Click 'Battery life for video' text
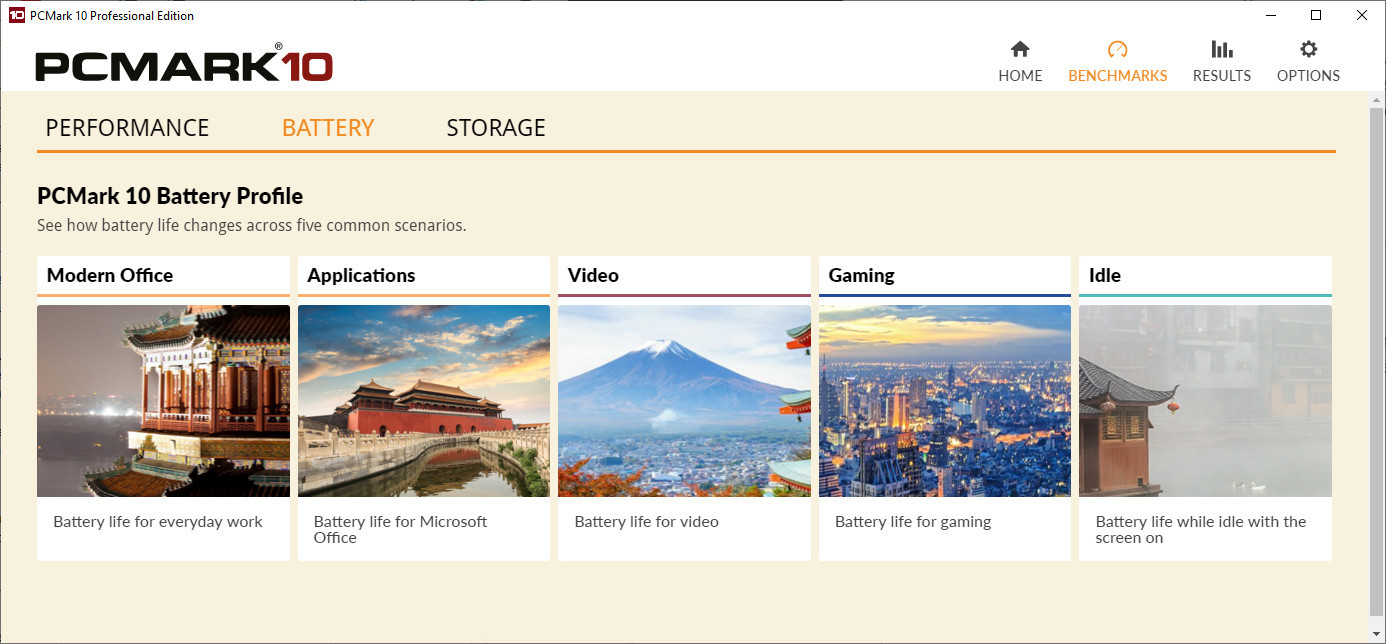This screenshot has height=644, width=1386. pyautogui.click(x=646, y=522)
